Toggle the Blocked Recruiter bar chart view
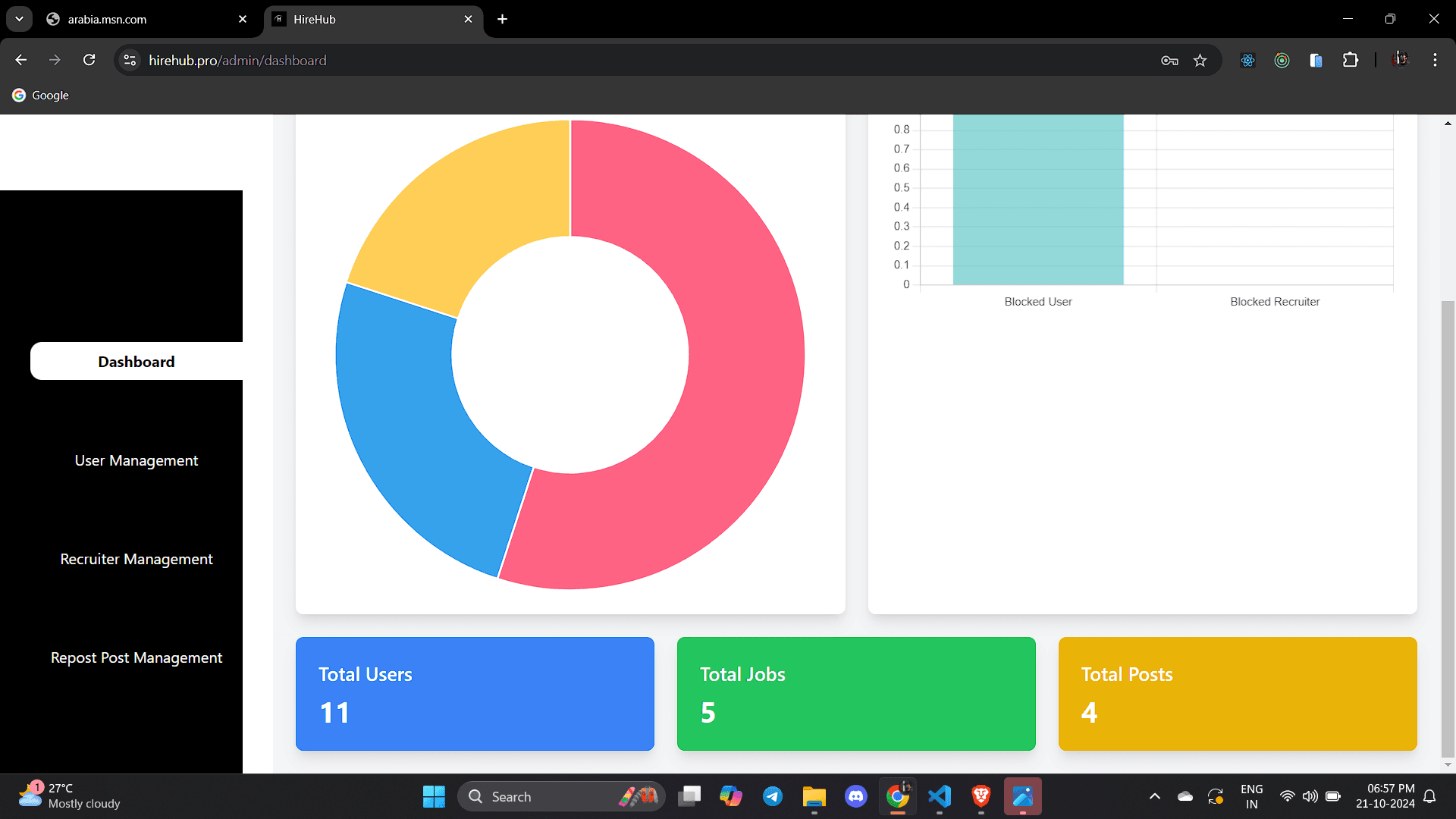Image resolution: width=1456 pixels, height=819 pixels. tap(1273, 301)
